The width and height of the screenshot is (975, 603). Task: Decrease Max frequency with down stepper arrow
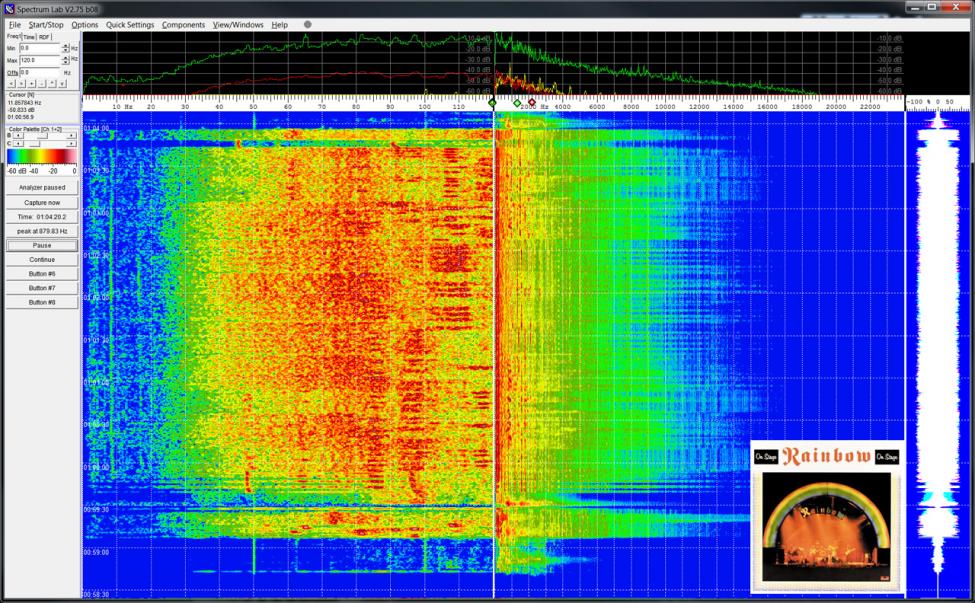(x=65, y=63)
